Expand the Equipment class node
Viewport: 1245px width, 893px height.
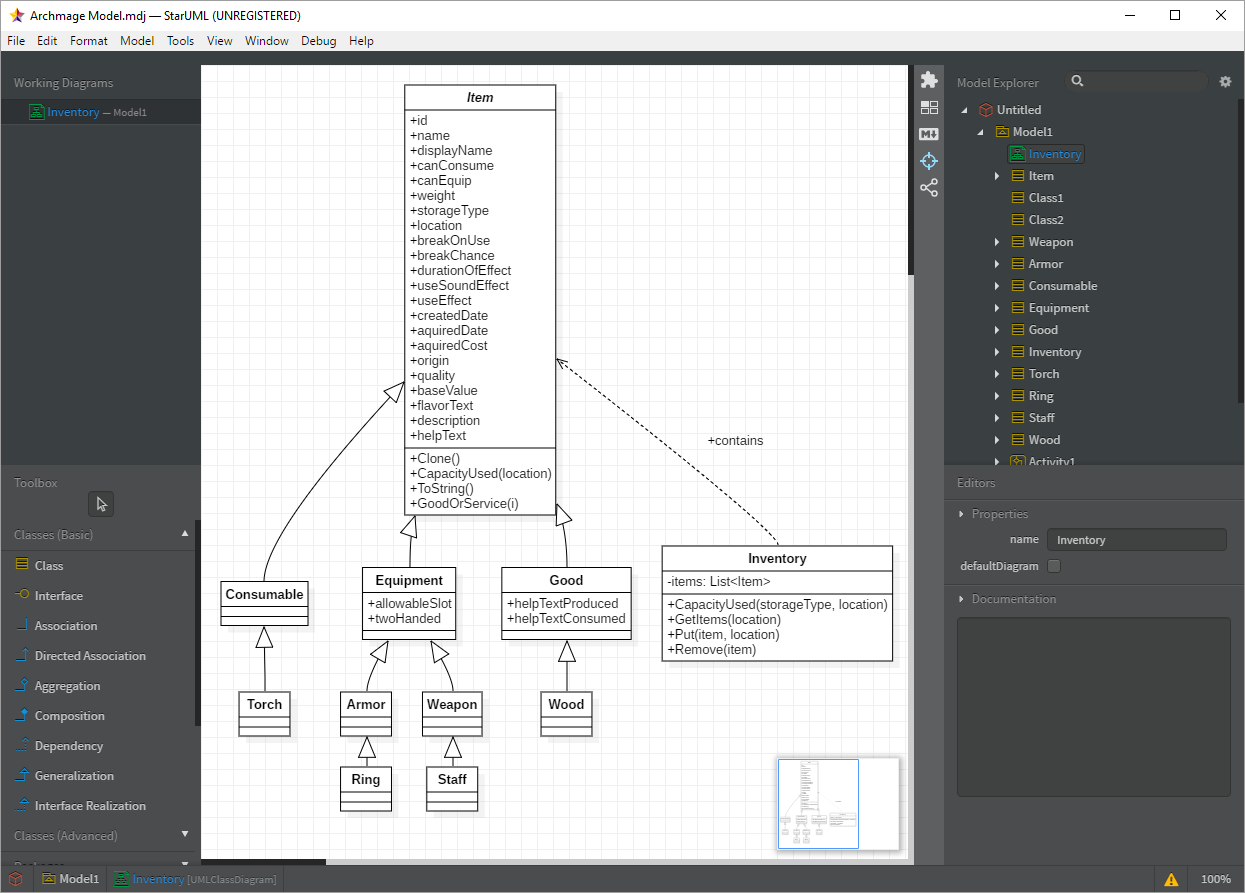tap(997, 308)
